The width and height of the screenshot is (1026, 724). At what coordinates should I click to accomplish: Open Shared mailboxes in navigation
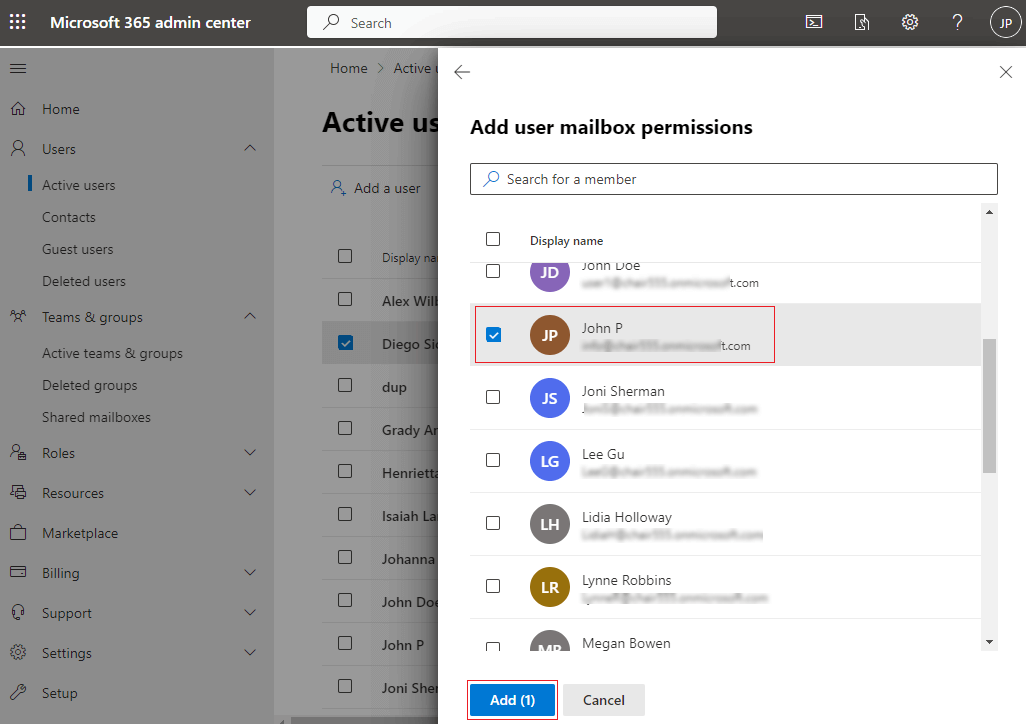(x=96, y=417)
